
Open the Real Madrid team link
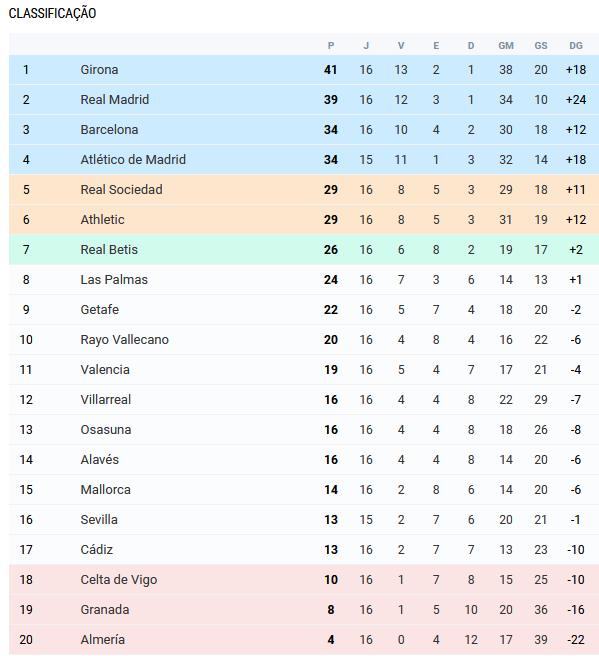point(115,100)
